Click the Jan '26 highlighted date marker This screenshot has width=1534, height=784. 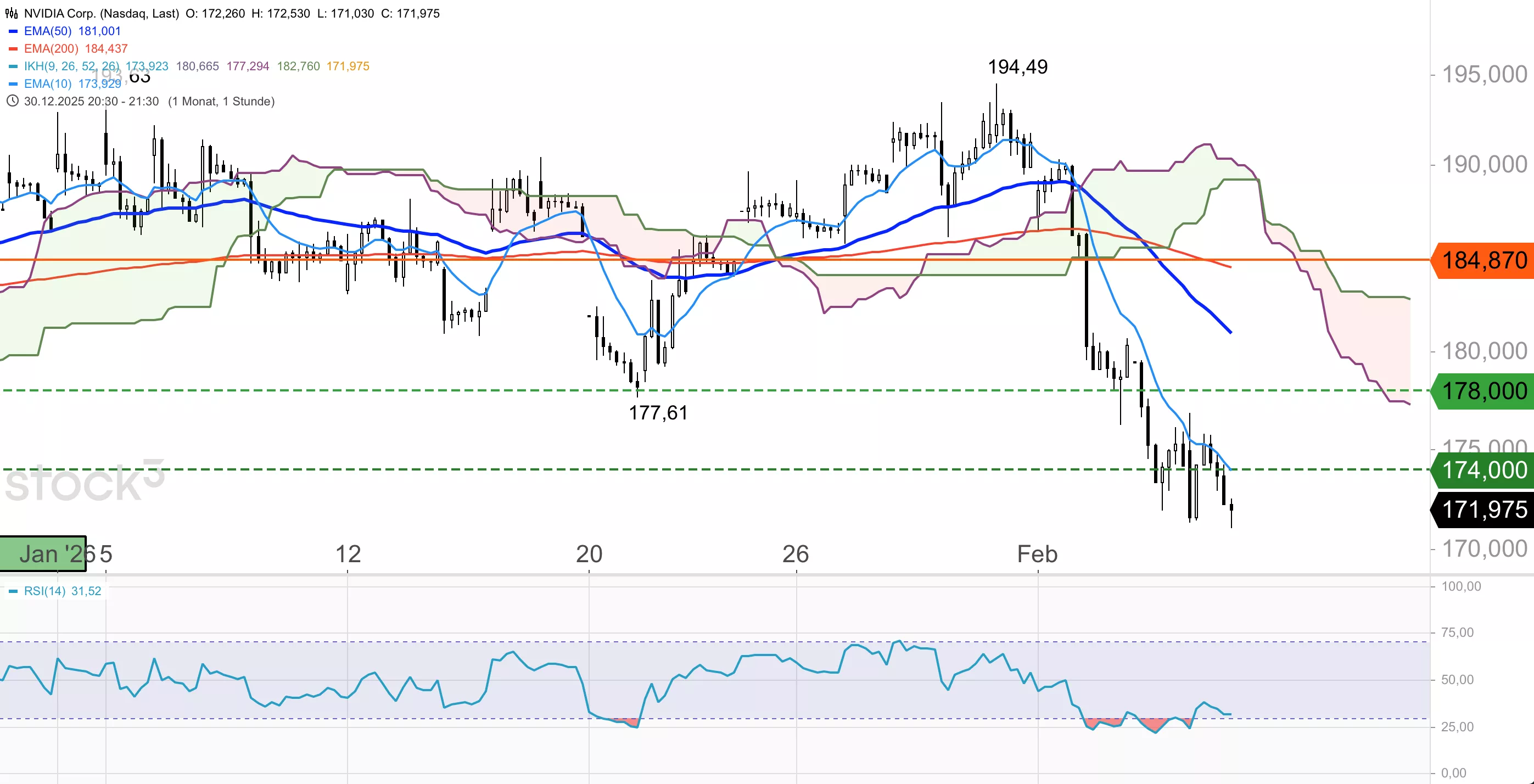coord(43,553)
